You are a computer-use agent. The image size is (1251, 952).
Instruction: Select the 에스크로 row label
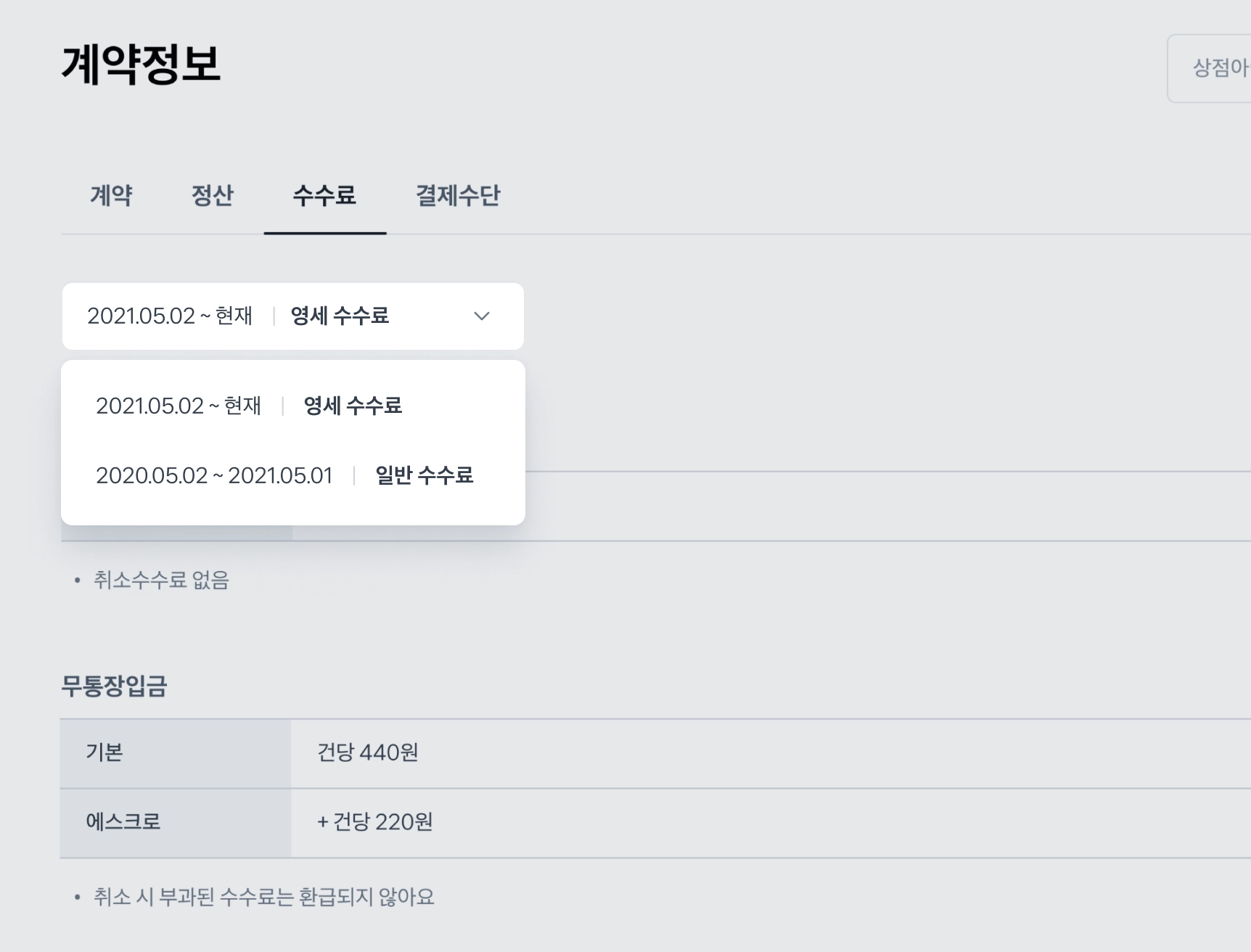123,822
